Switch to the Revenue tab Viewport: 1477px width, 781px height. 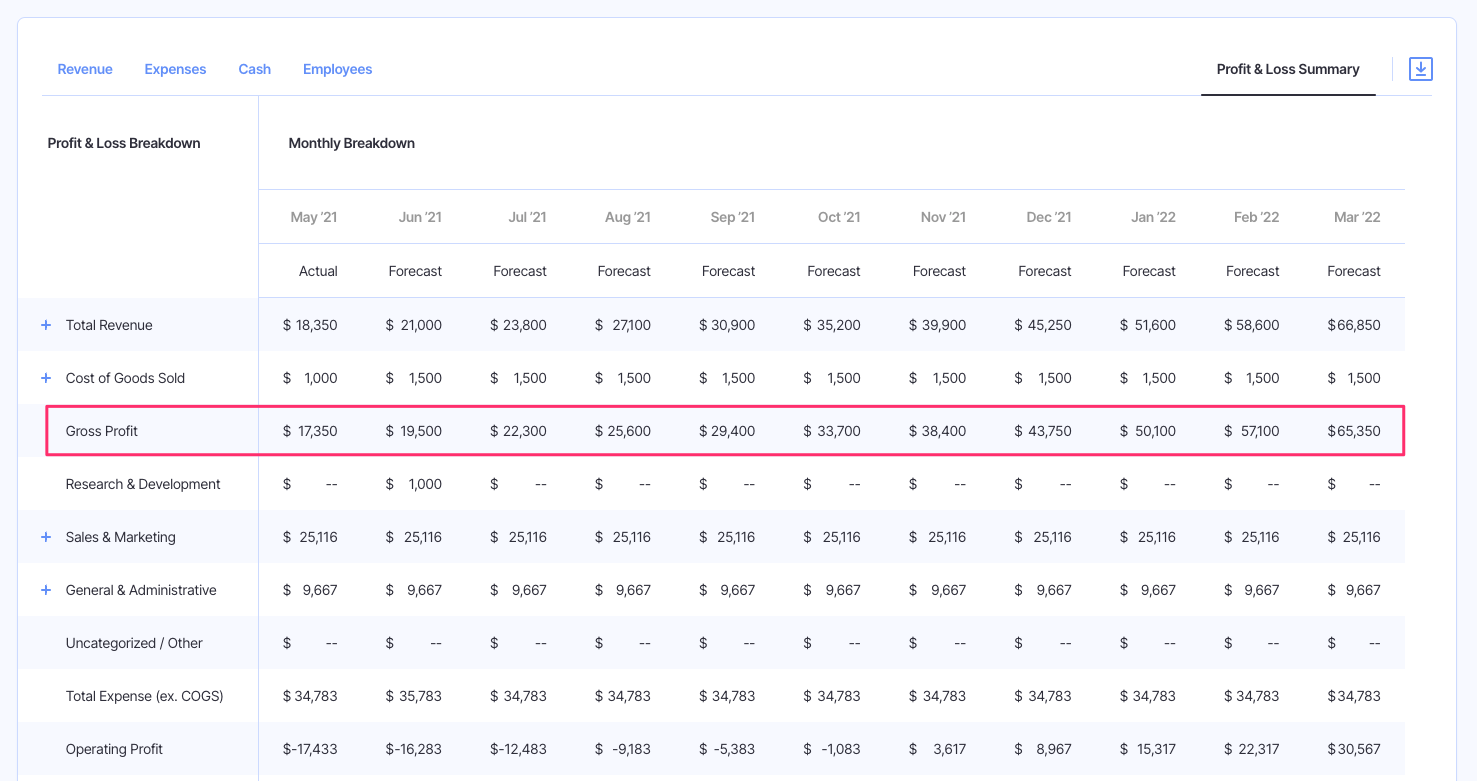click(x=85, y=69)
